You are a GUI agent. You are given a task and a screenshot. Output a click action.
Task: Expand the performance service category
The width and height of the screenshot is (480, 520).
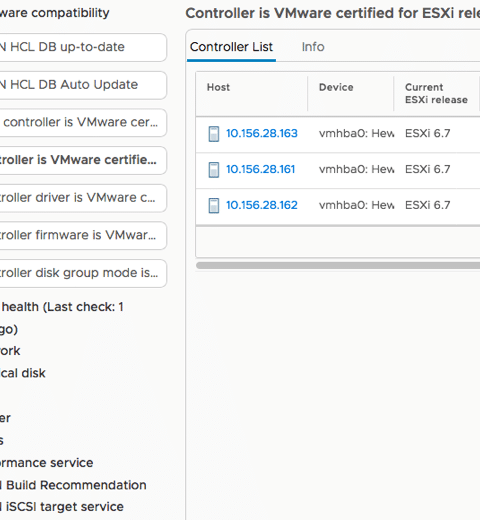click(47, 463)
